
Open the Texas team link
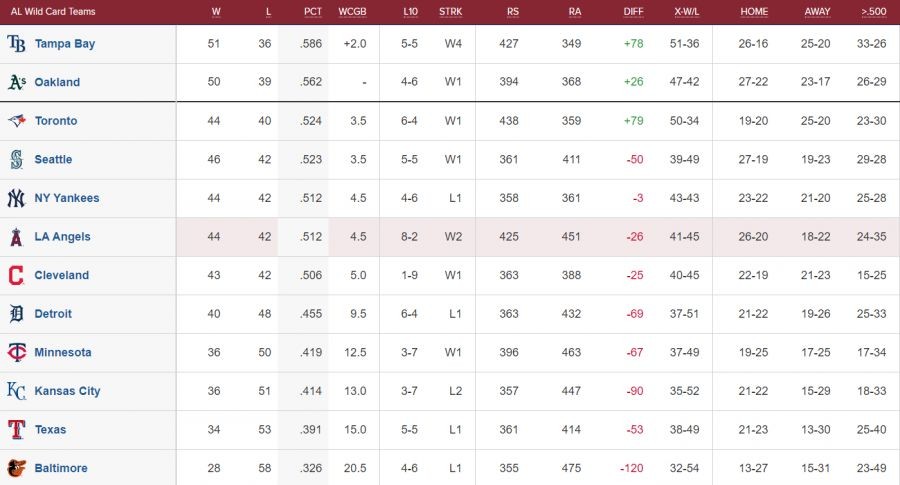[x=50, y=430]
